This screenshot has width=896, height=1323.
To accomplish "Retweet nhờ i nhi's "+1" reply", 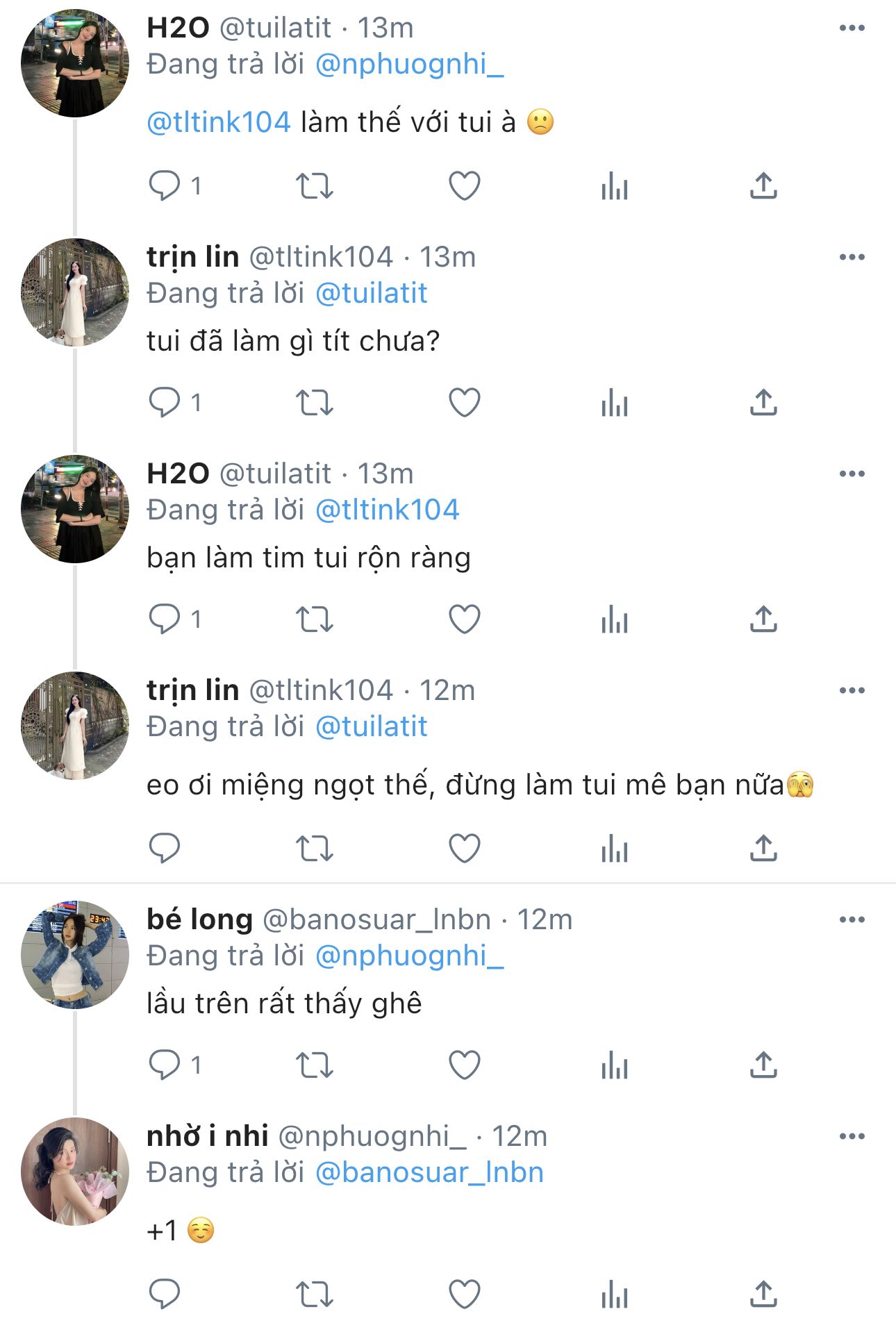I will 315,1295.
